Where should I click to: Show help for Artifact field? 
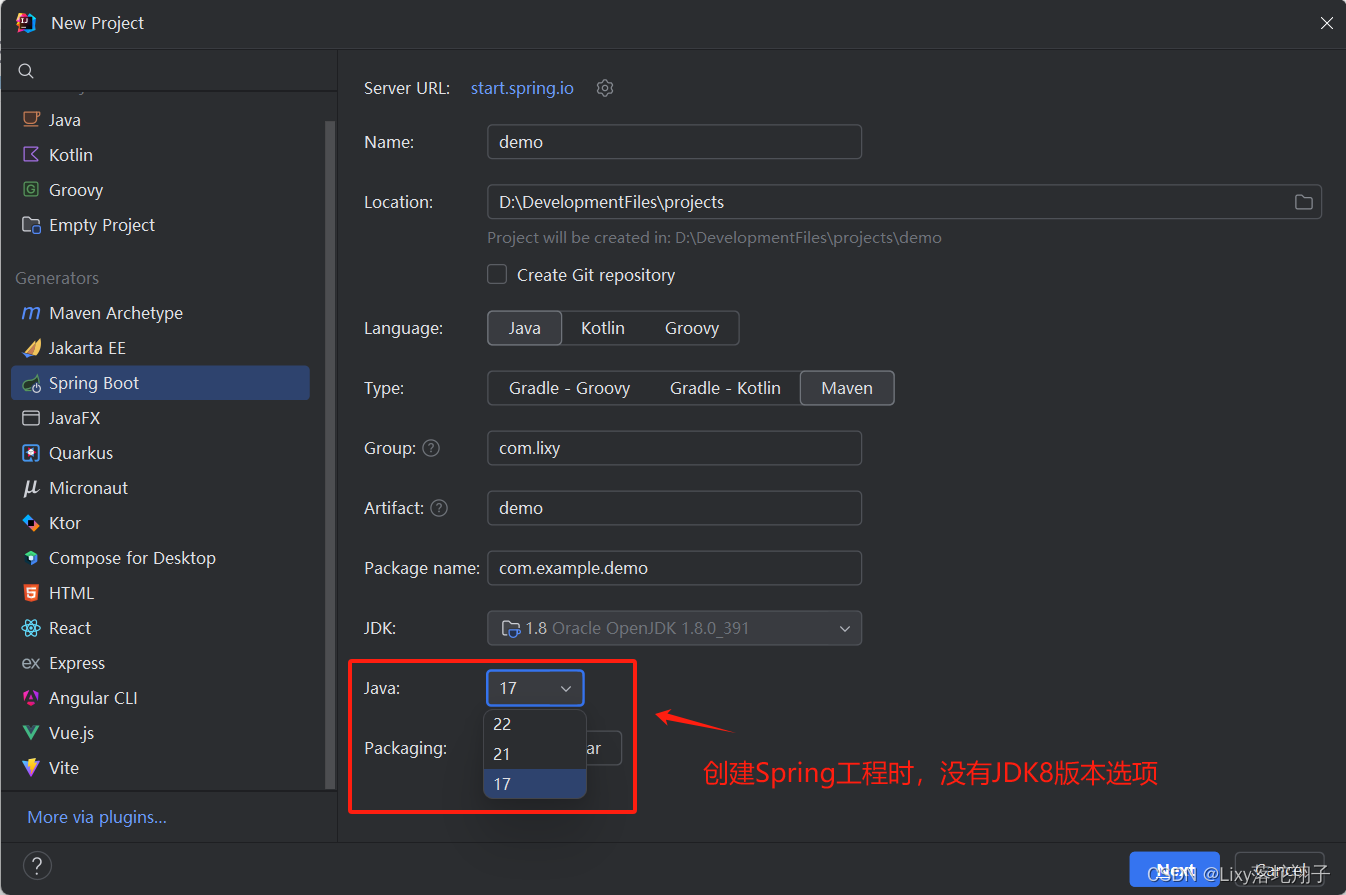439,508
